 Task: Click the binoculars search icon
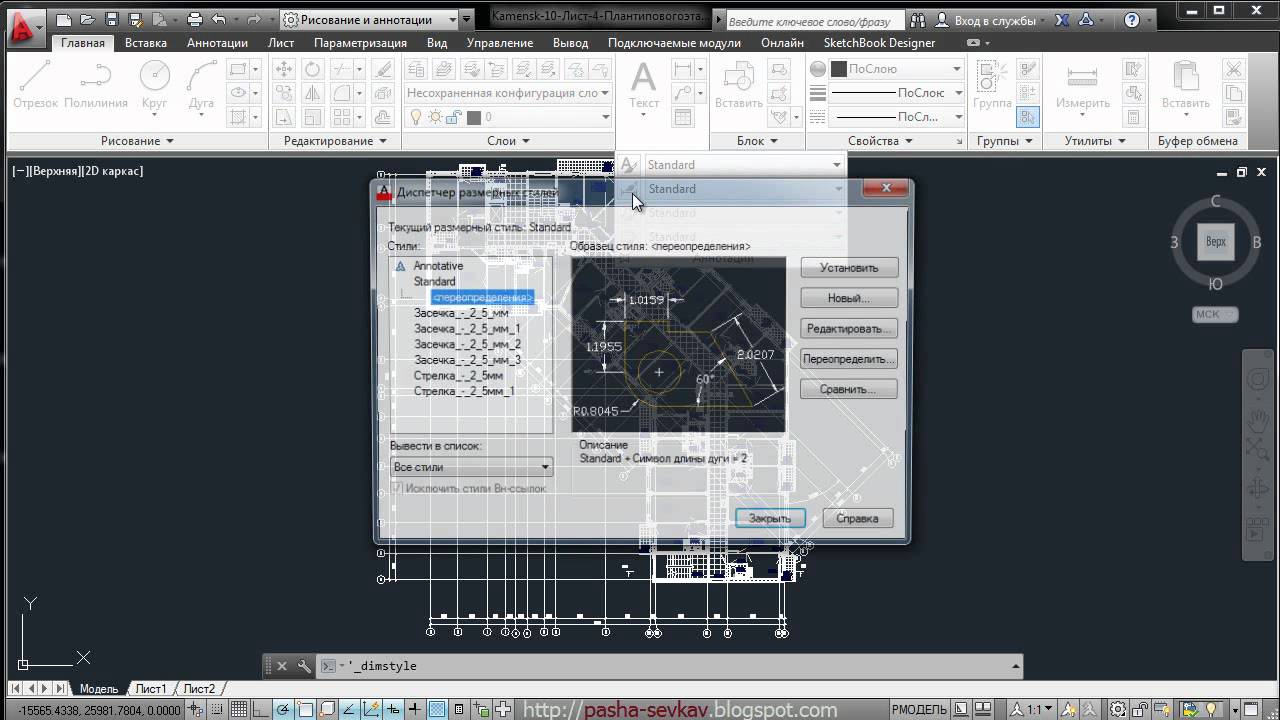pos(917,20)
